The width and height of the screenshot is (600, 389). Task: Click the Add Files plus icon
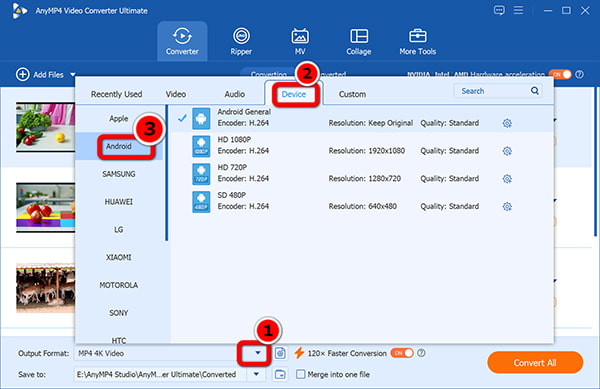point(23,74)
